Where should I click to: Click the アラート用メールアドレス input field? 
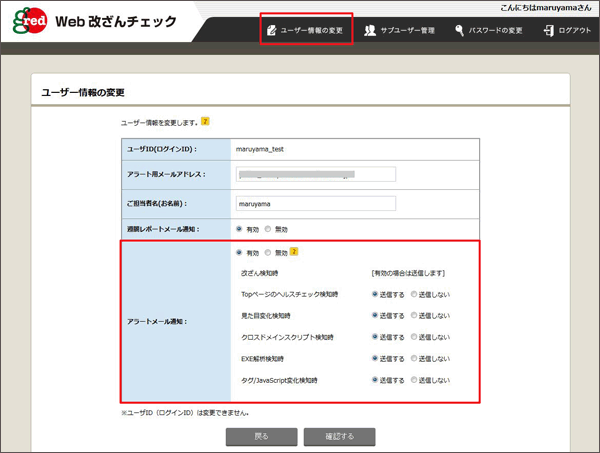(315, 175)
